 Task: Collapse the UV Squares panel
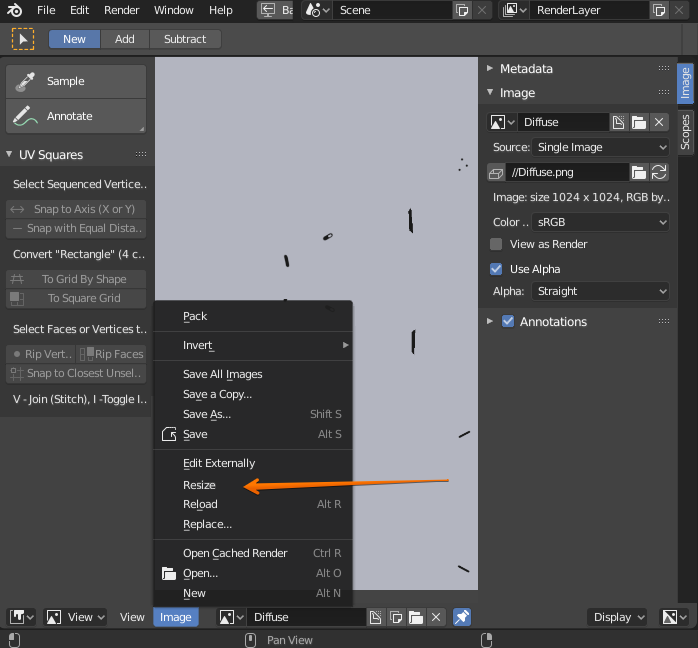[9, 154]
